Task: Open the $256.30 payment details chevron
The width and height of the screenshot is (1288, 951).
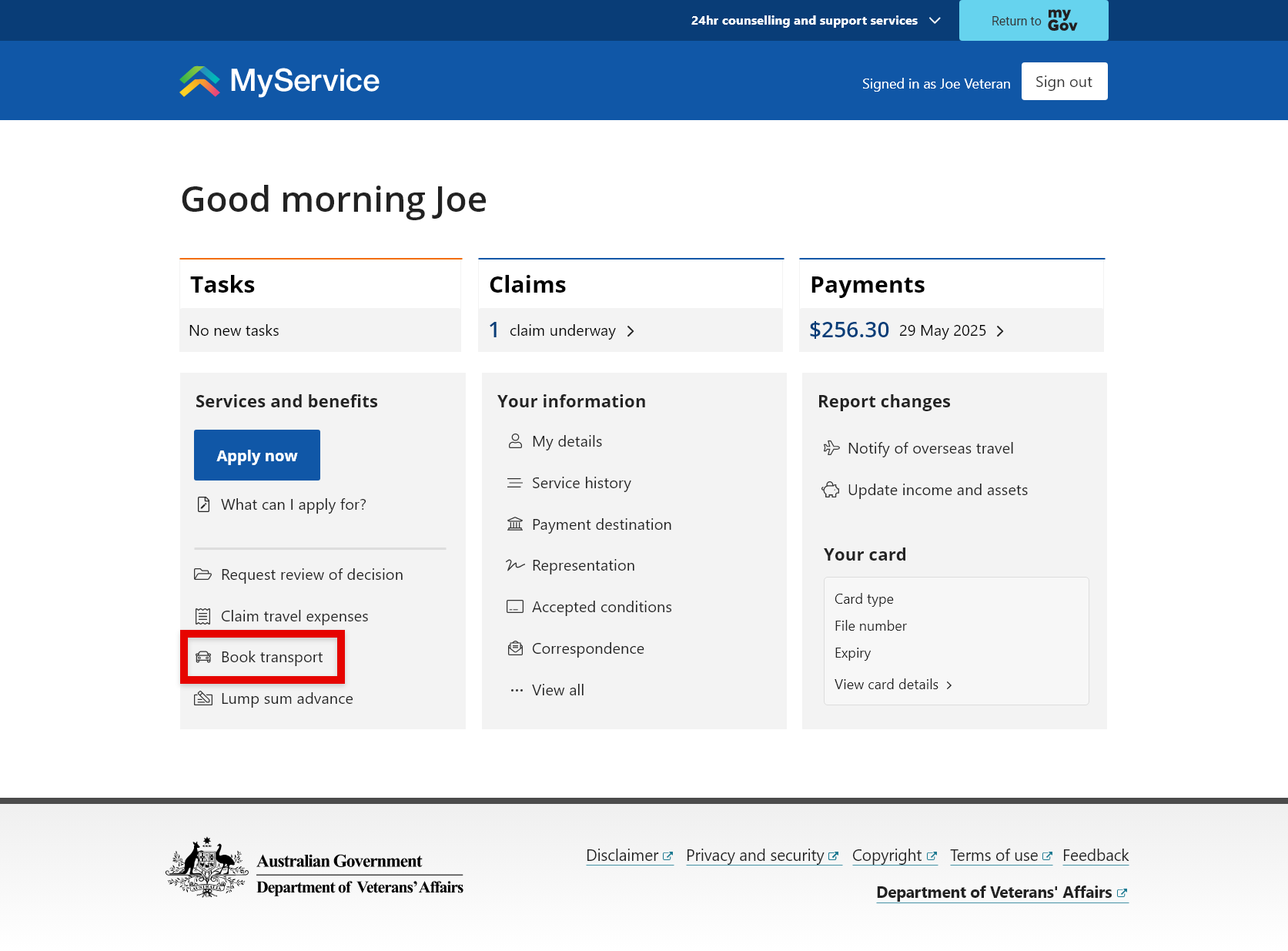Action: tap(1000, 331)
